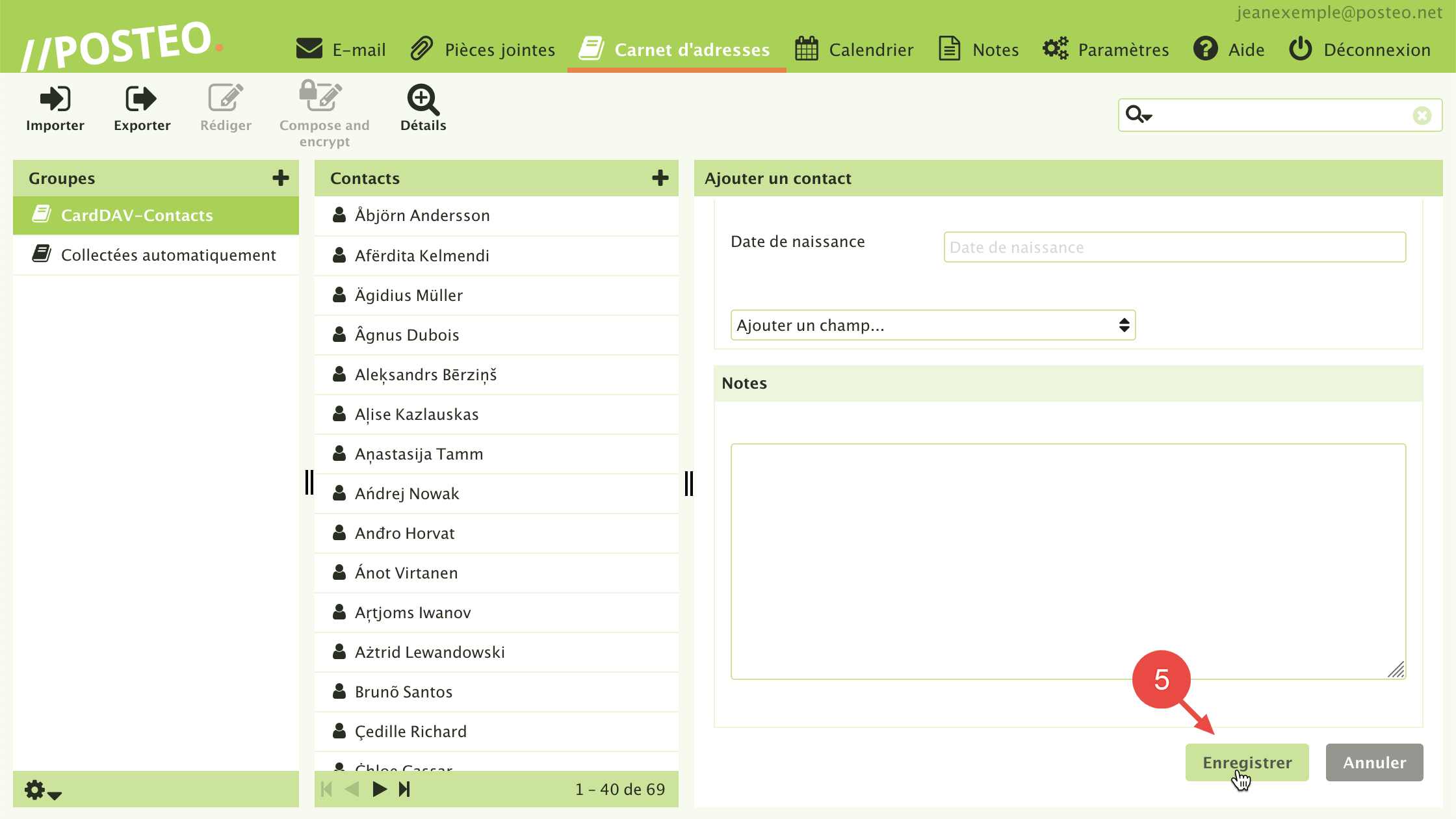Clear the search field with reset icon

(1422, 116)
